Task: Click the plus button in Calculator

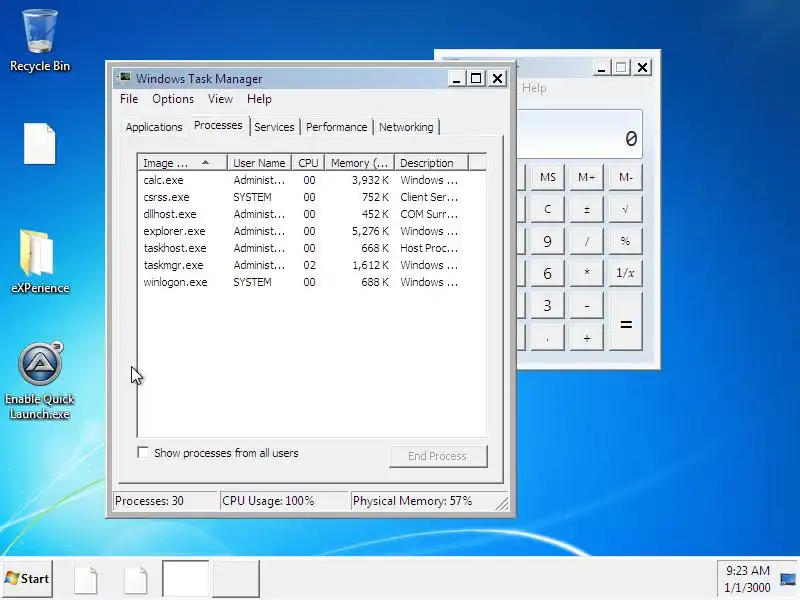Action: [x=587, y=338]
